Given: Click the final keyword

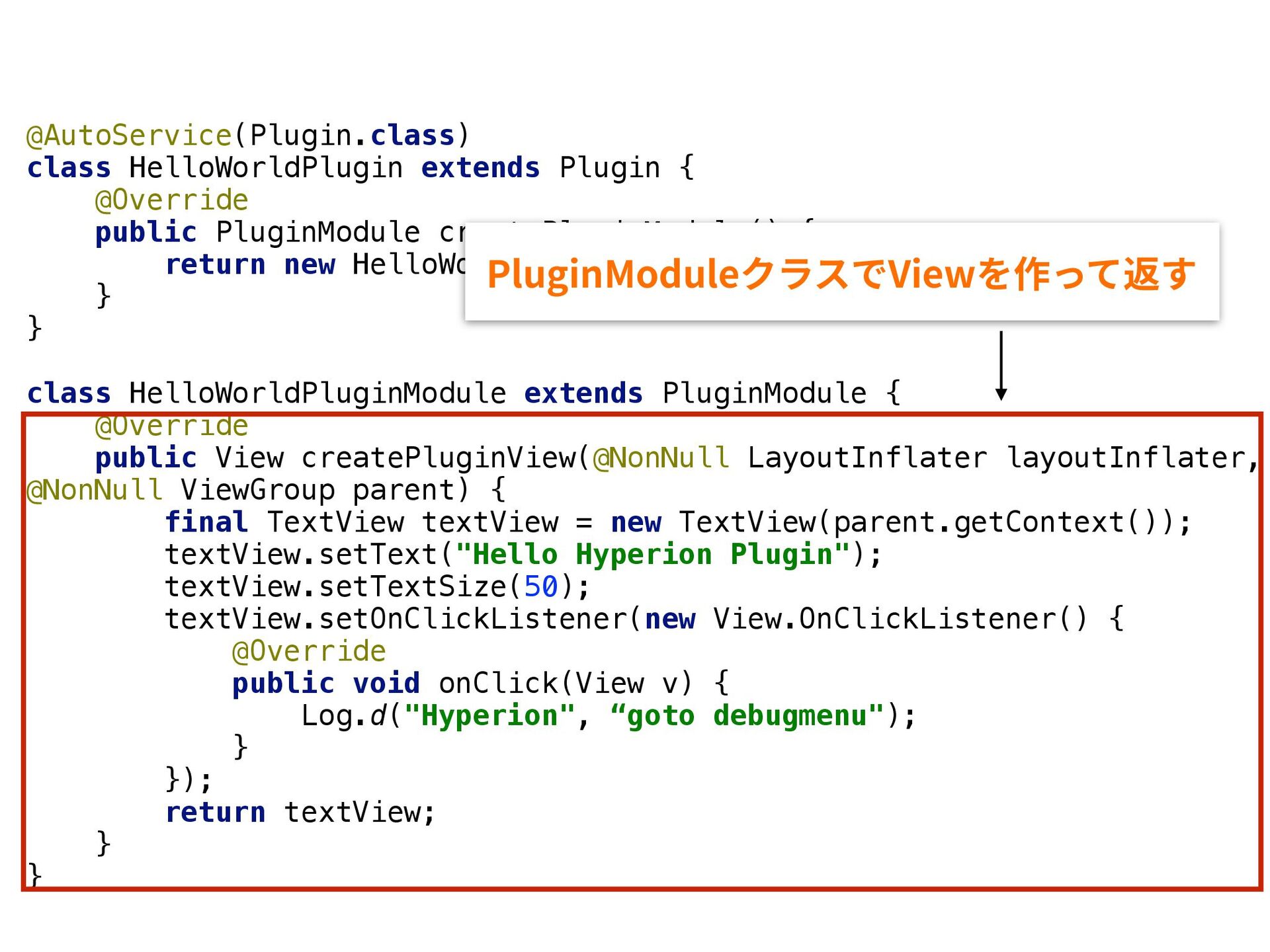Looking at the screenshot, I should (x=206, y=522).
